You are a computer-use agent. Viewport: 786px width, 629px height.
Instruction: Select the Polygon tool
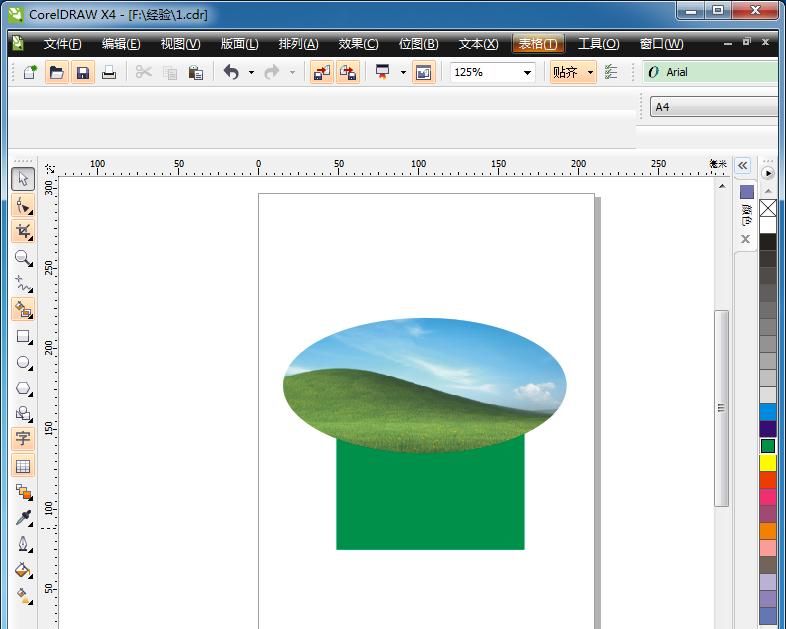(x=23, y=388)
